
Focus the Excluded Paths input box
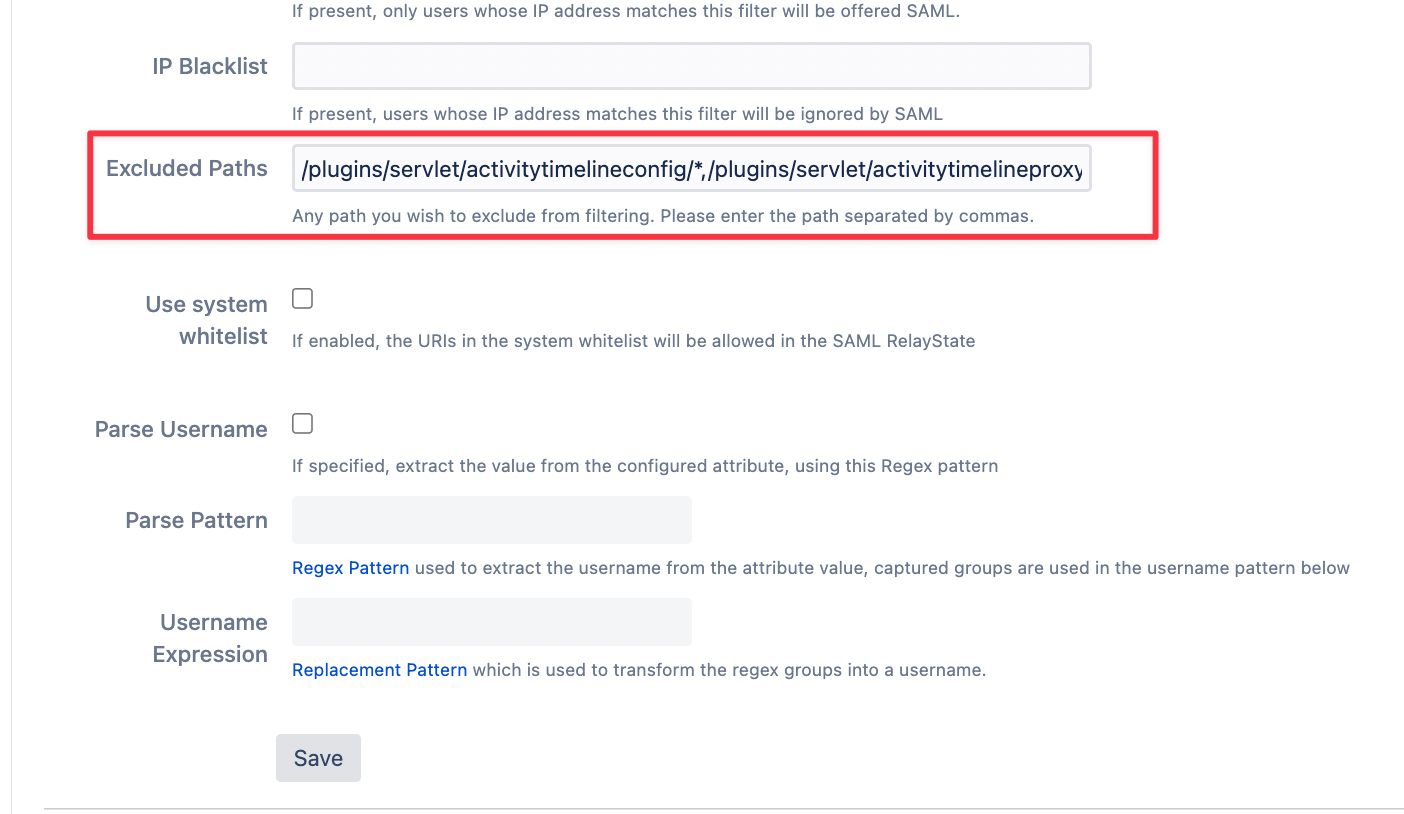point(690,169)
